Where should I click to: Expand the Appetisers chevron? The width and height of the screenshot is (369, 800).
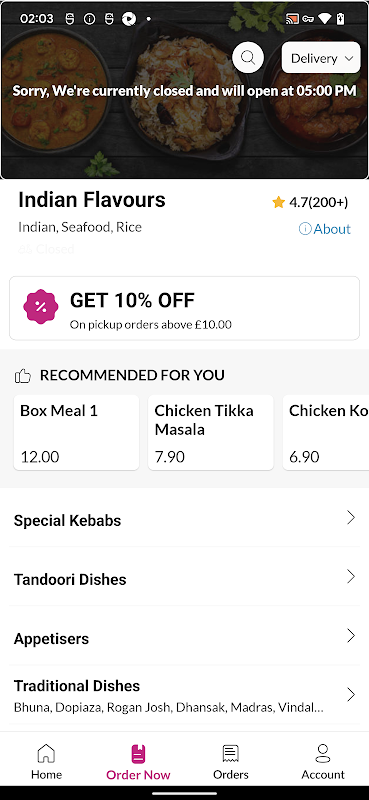tap(351, 636)
